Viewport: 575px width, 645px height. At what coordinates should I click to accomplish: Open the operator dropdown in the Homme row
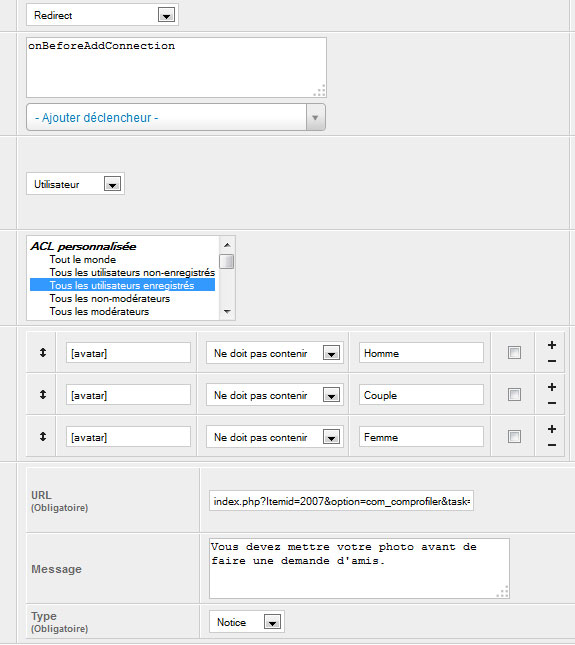click(x=274, y=353)
